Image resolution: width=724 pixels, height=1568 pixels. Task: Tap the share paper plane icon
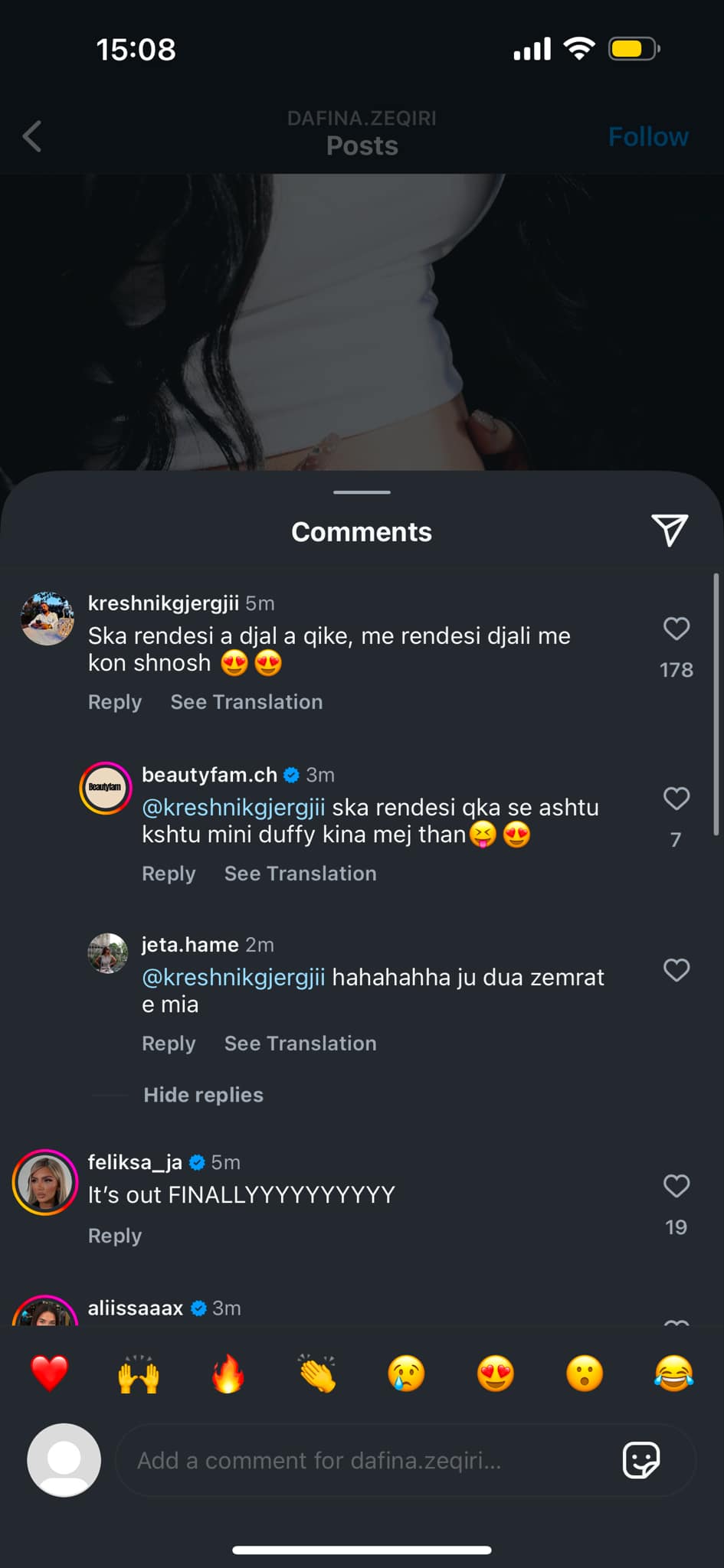coord(669,530)
